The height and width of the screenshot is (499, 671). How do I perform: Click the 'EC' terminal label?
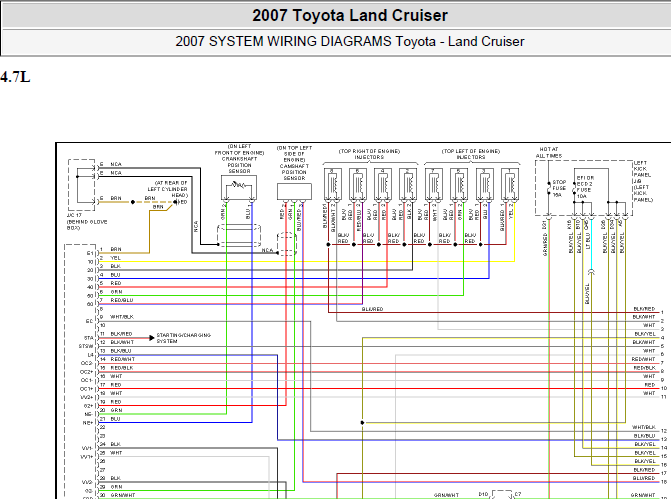[x=89, y=321]
